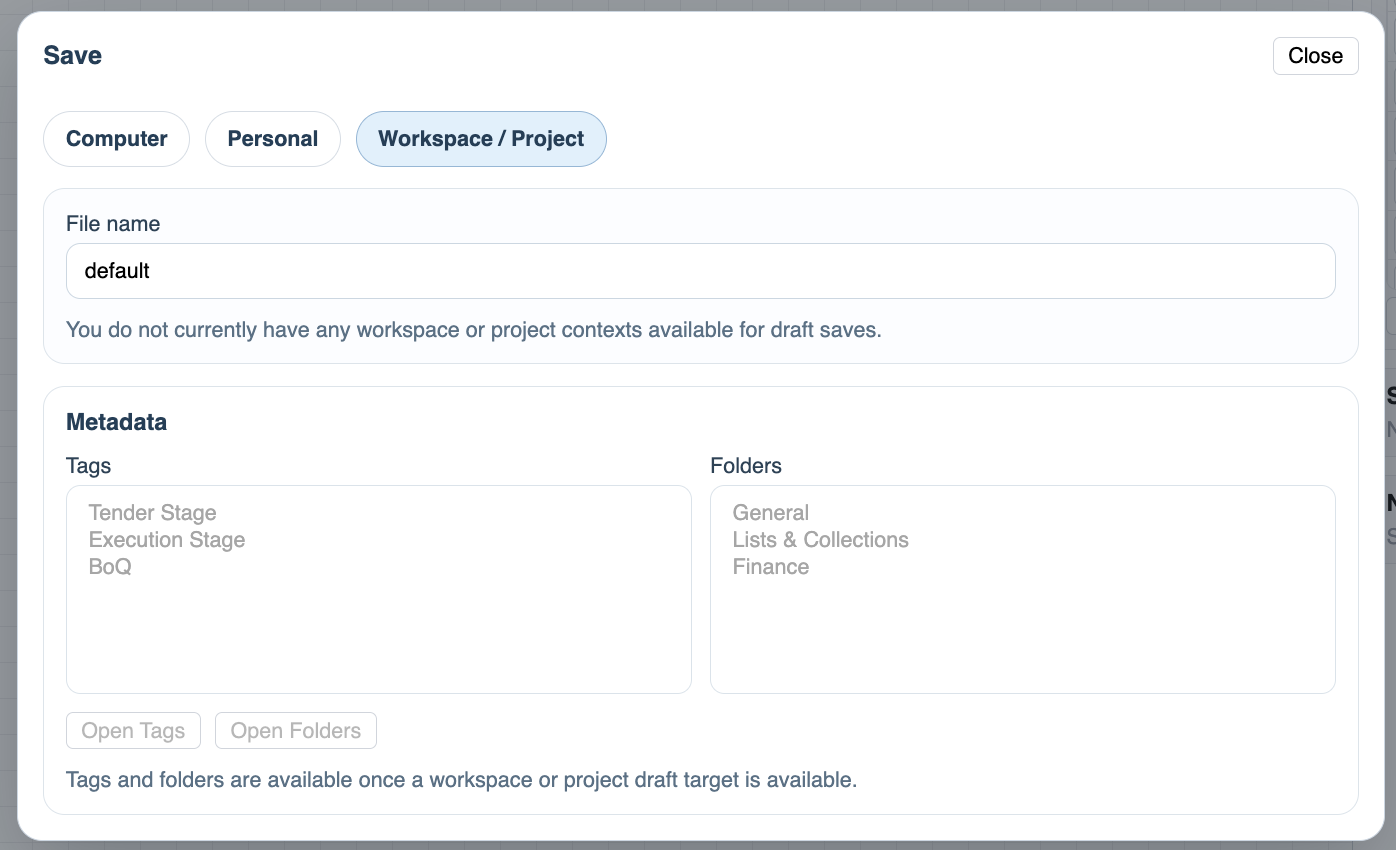Select the Tender Stage tag

coord(153,513)
